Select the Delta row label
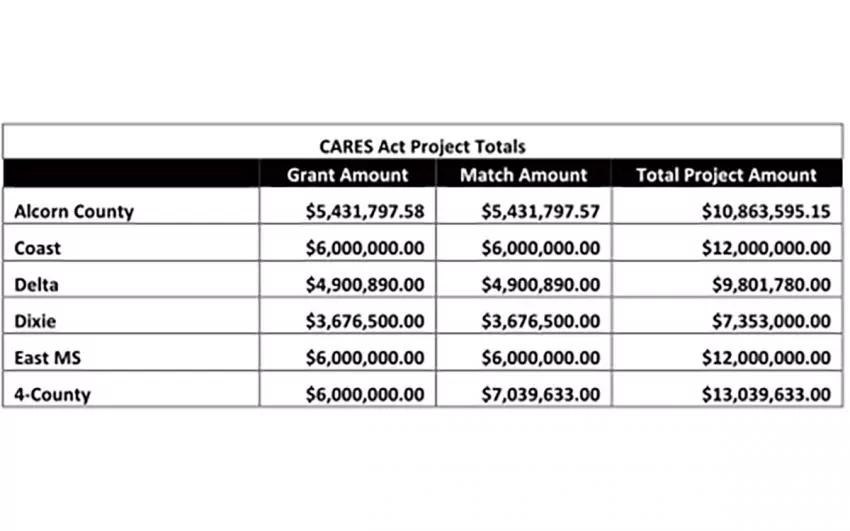The height and width of the screenshot is (531, 850). pyautogui.click(x=36, y=285)
